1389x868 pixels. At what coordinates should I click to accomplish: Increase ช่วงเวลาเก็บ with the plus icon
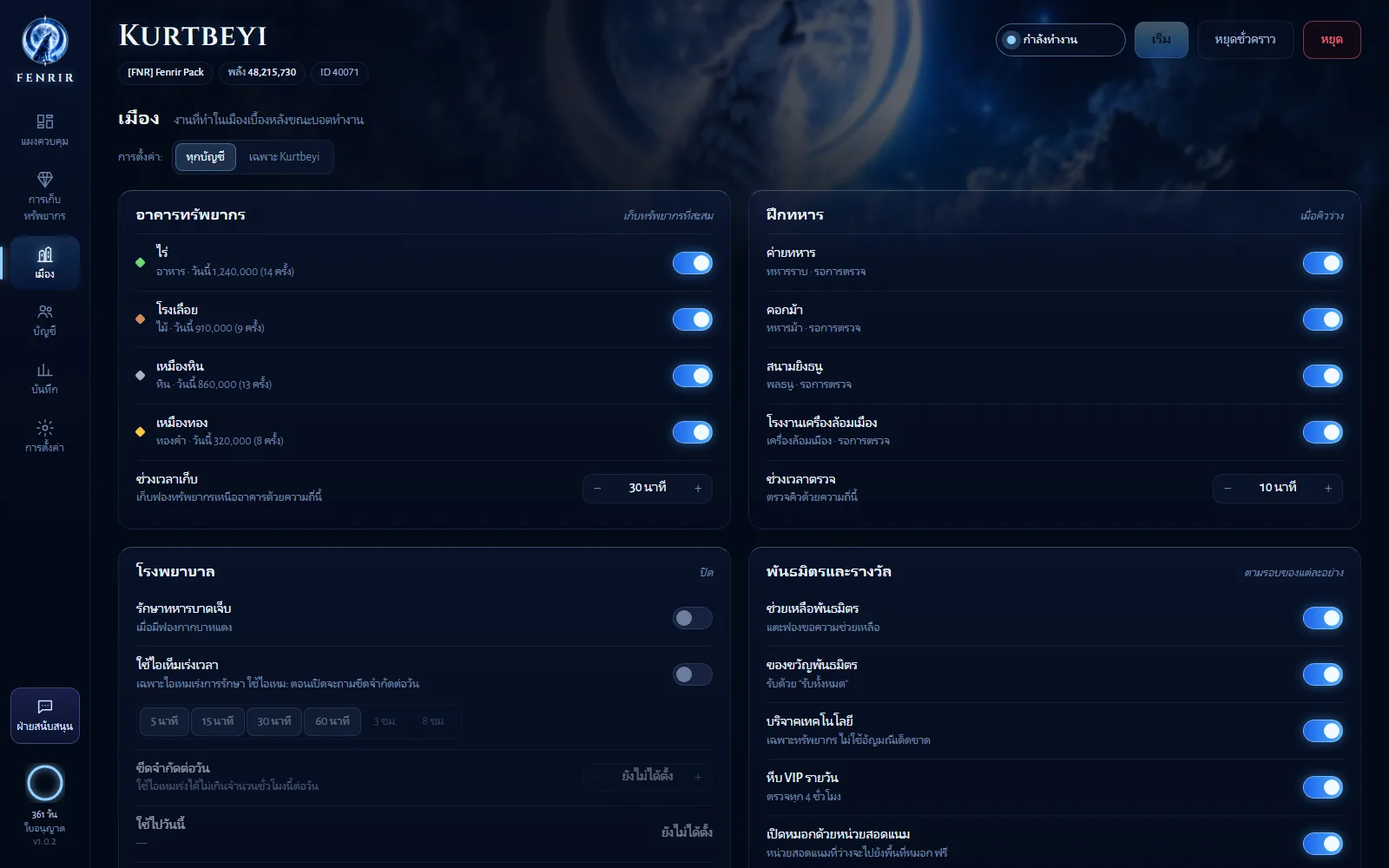698,489
